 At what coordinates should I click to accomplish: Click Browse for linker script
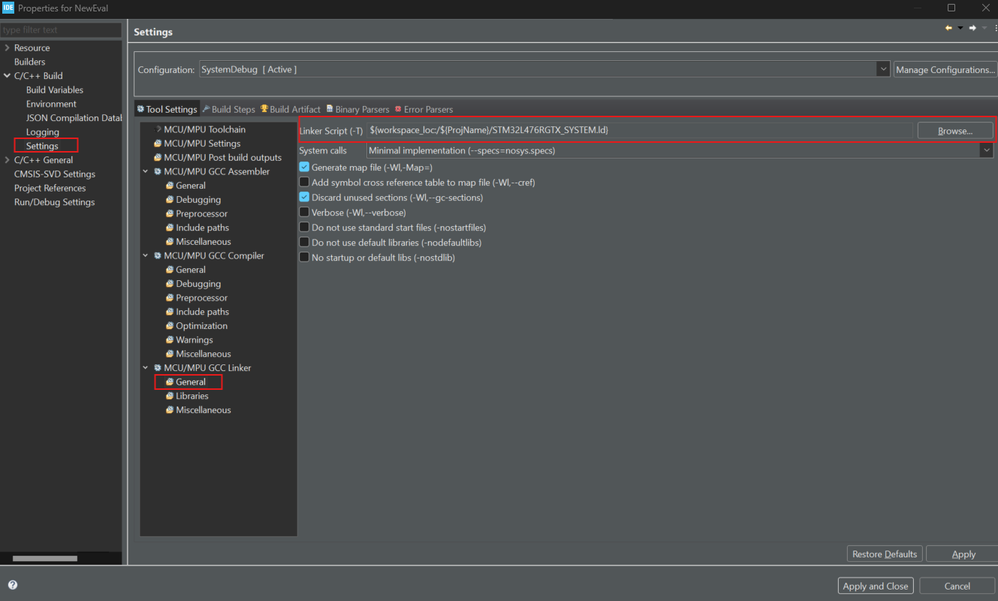click(955, 131)
